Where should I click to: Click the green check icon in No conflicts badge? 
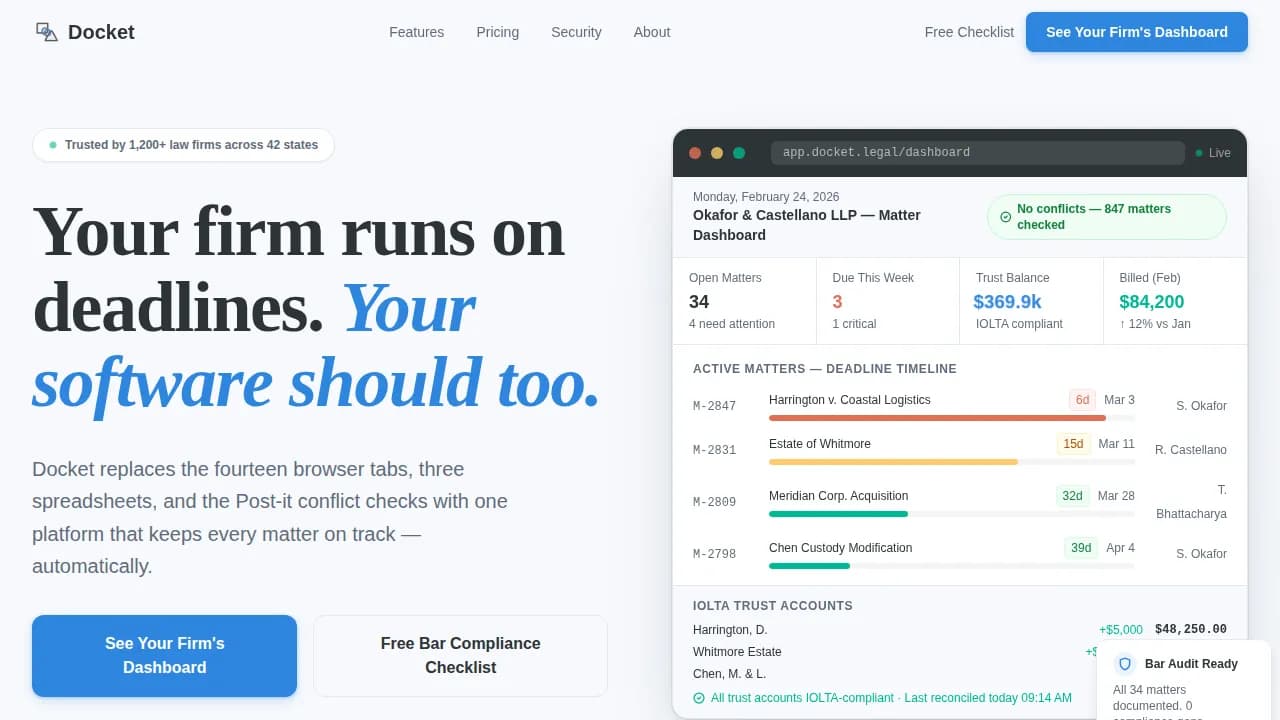(x=1006, y=217)
